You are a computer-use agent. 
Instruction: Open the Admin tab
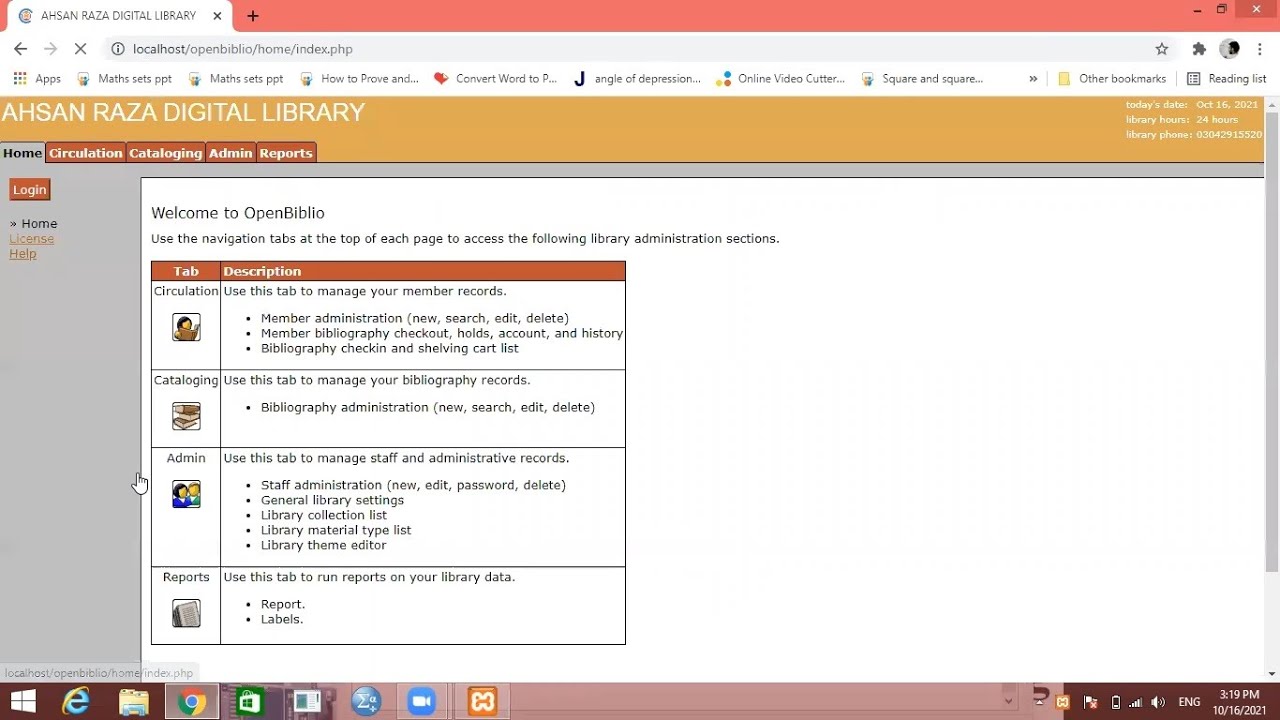pyautogui.click(x=230, y=153)
